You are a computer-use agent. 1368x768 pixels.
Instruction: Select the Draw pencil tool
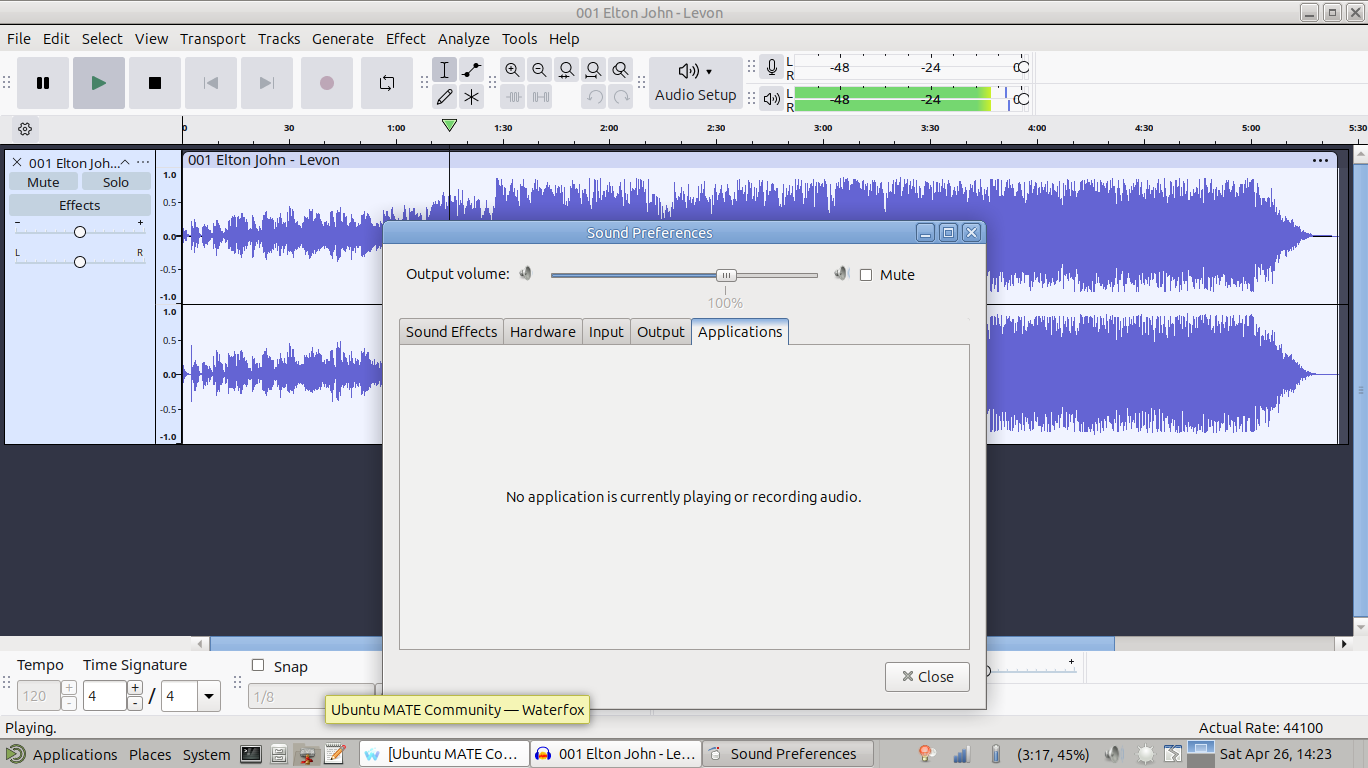tap(445, 97)
